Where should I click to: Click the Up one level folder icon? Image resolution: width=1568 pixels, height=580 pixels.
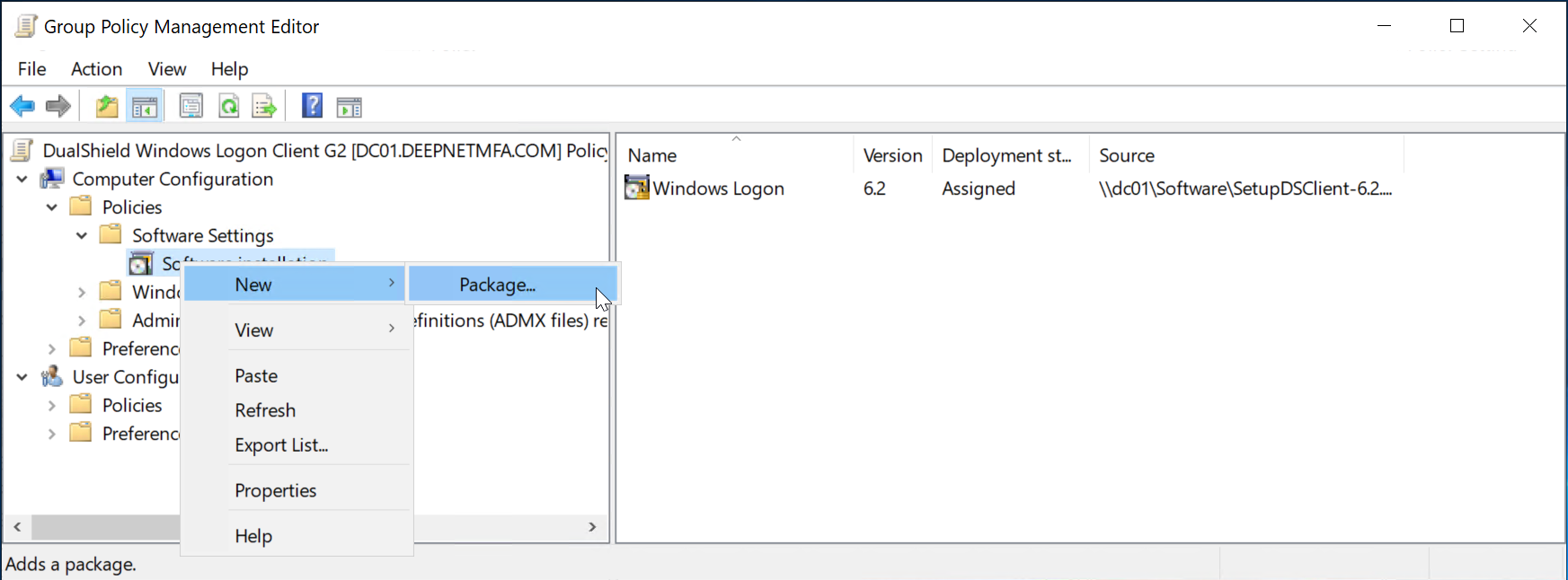point(107,107)
